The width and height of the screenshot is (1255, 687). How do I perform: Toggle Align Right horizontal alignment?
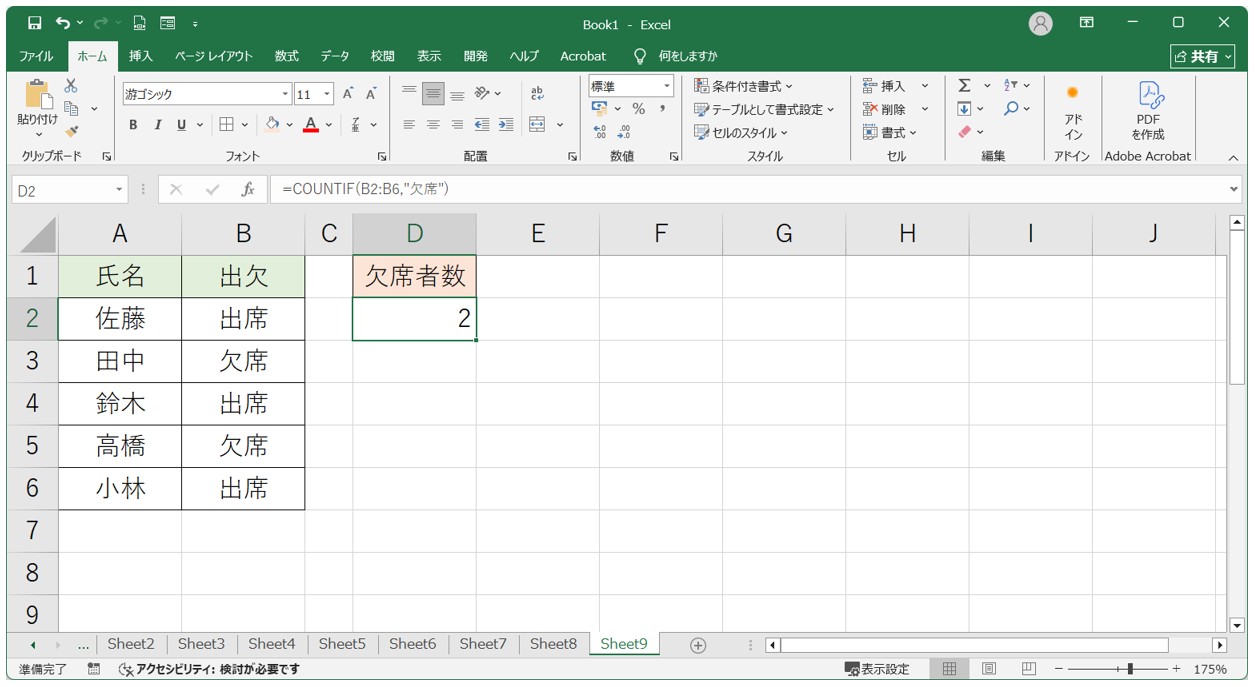457,125
